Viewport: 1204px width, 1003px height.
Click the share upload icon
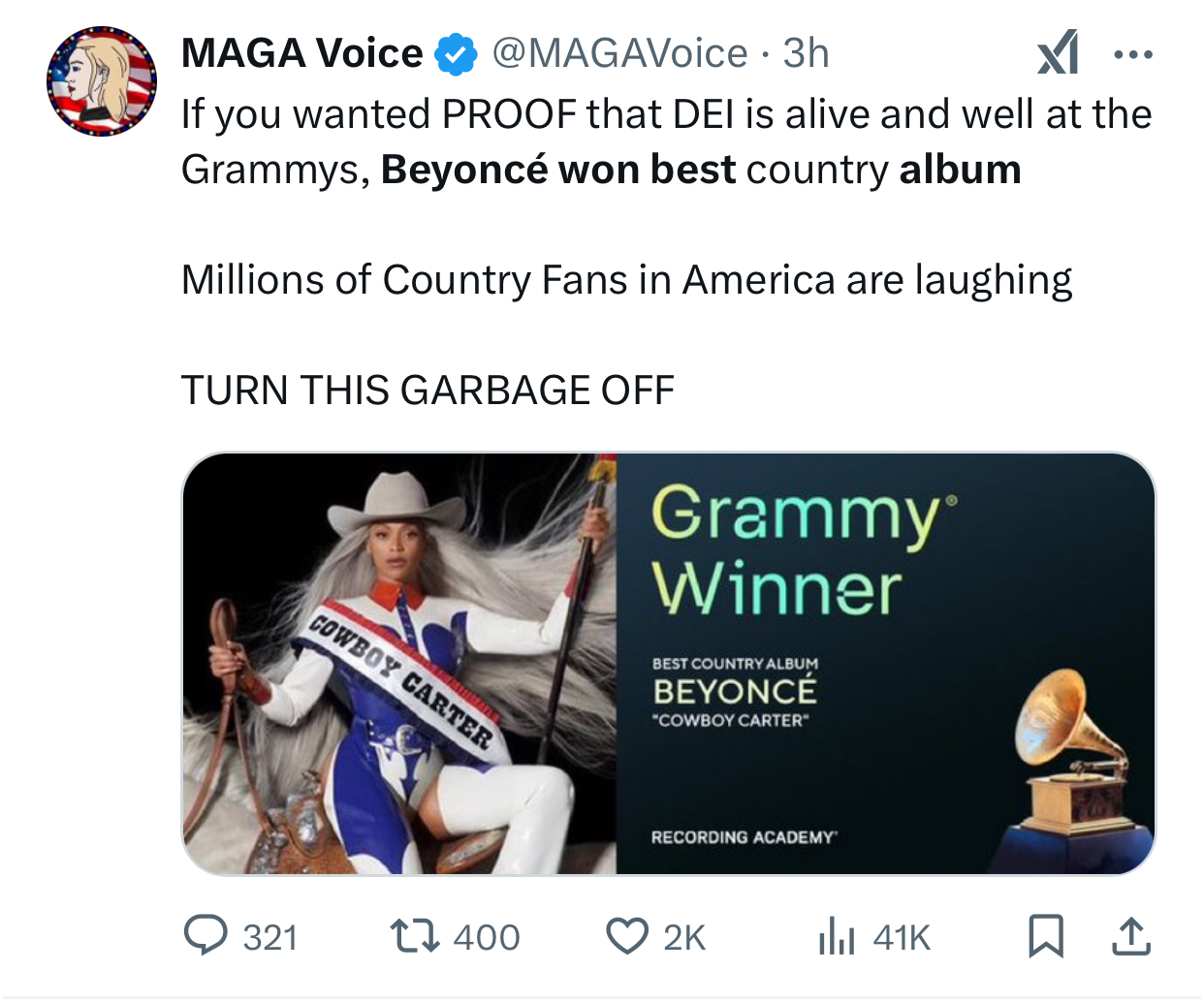tap(1130, 936)
